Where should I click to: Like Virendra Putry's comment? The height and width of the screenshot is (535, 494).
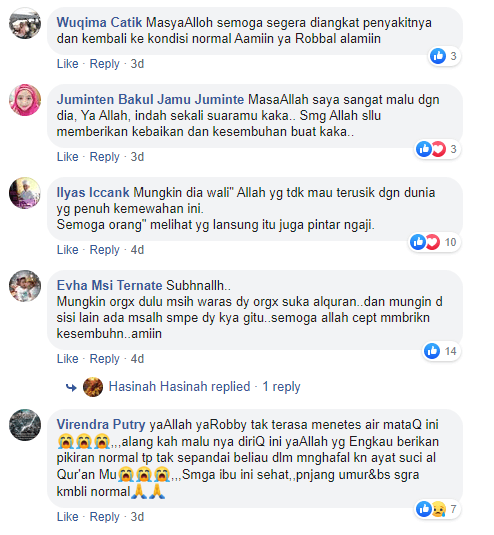coord(68,517)
